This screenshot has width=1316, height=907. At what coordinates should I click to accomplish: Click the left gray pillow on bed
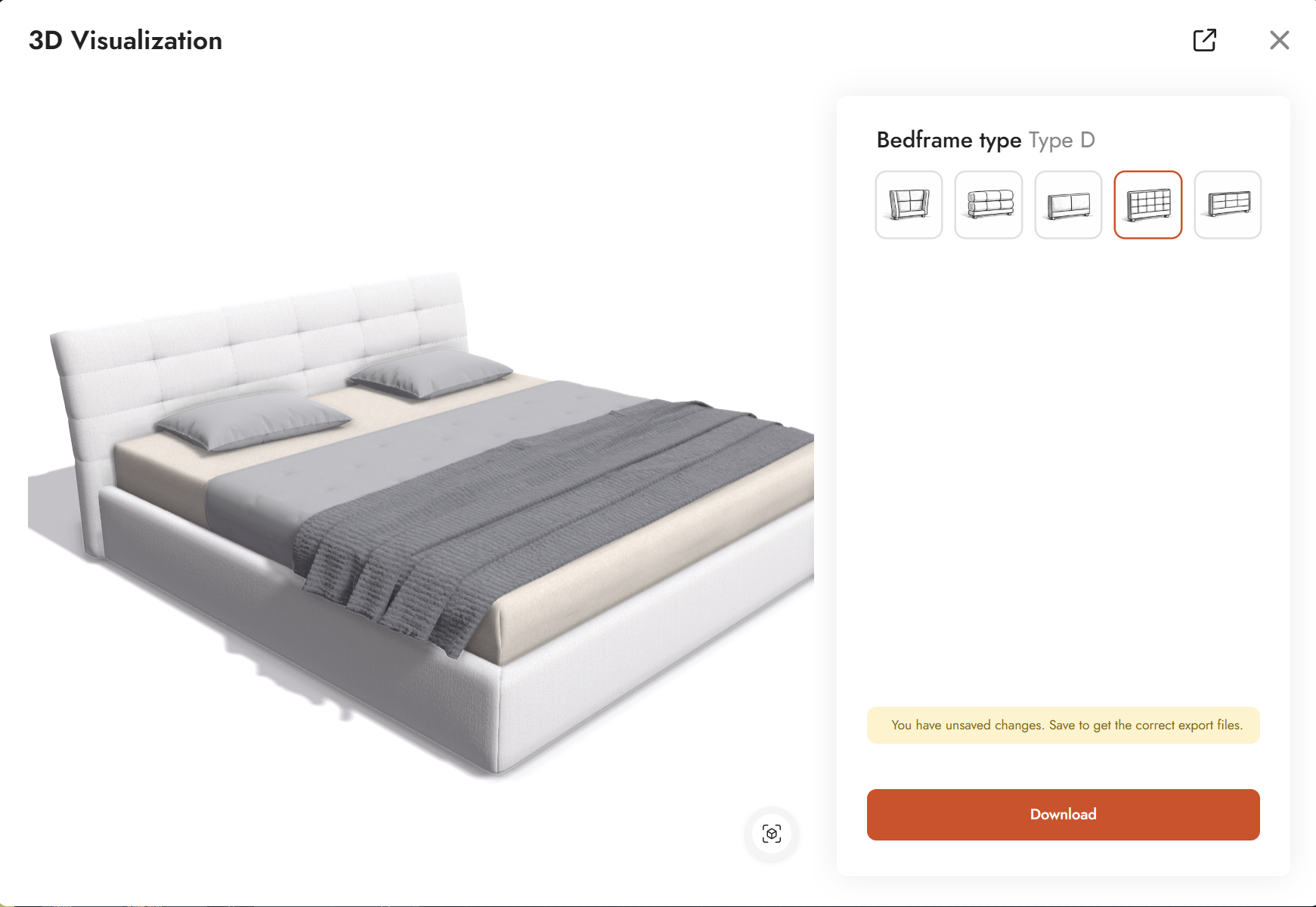tap(252, 420)
